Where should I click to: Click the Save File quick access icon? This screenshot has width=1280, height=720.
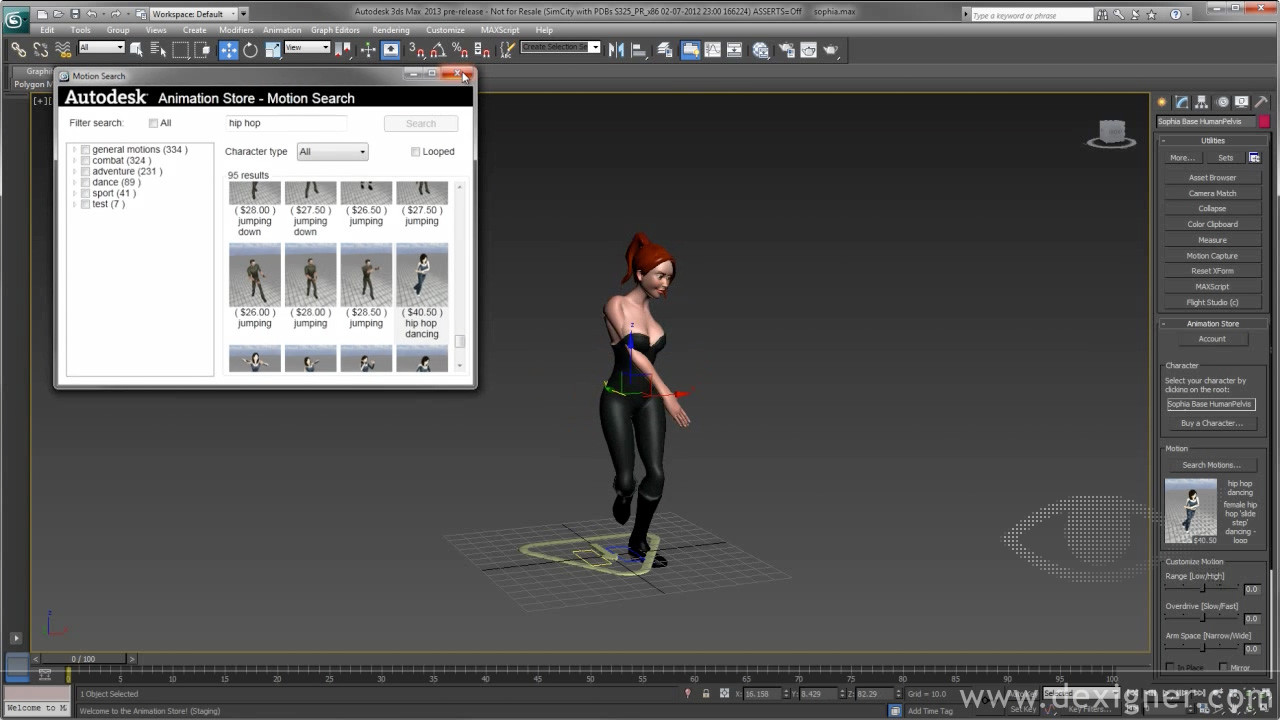click(x=75, y=14)
